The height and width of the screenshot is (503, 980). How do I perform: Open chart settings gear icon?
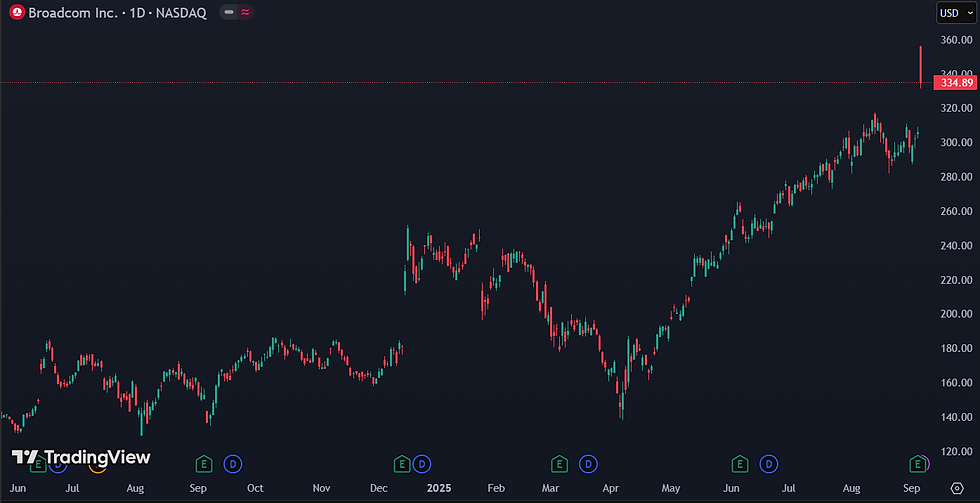click(x=957, y=487)
